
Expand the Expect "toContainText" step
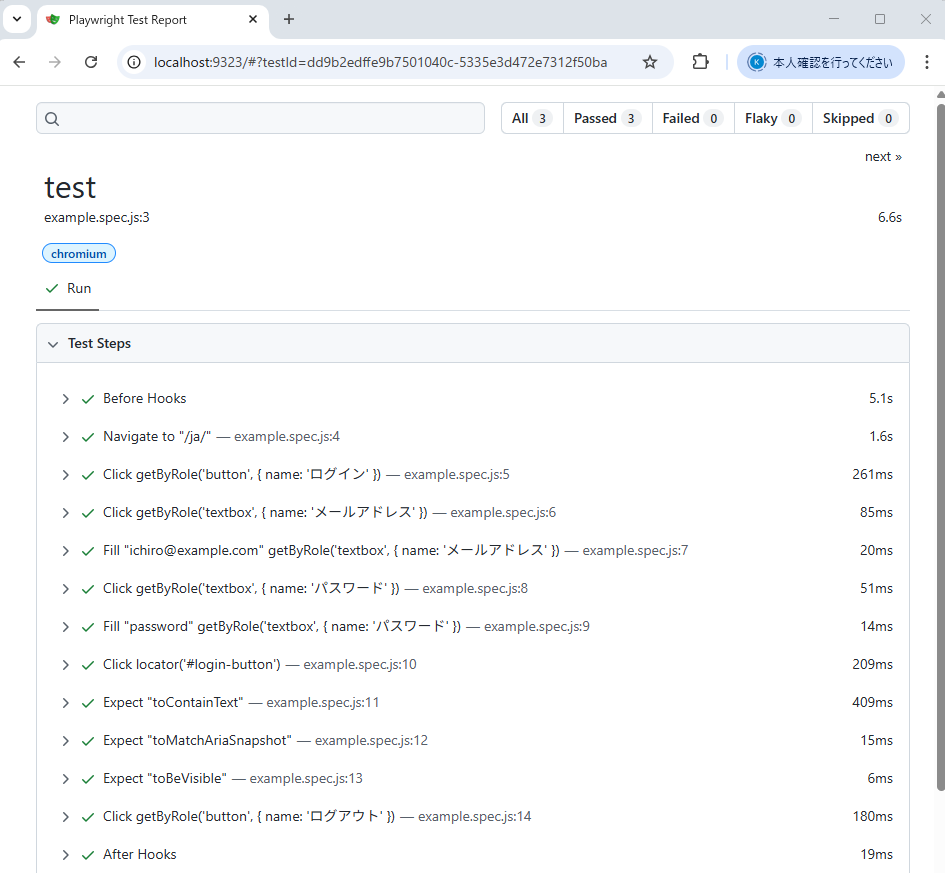[x=66, y=702]
